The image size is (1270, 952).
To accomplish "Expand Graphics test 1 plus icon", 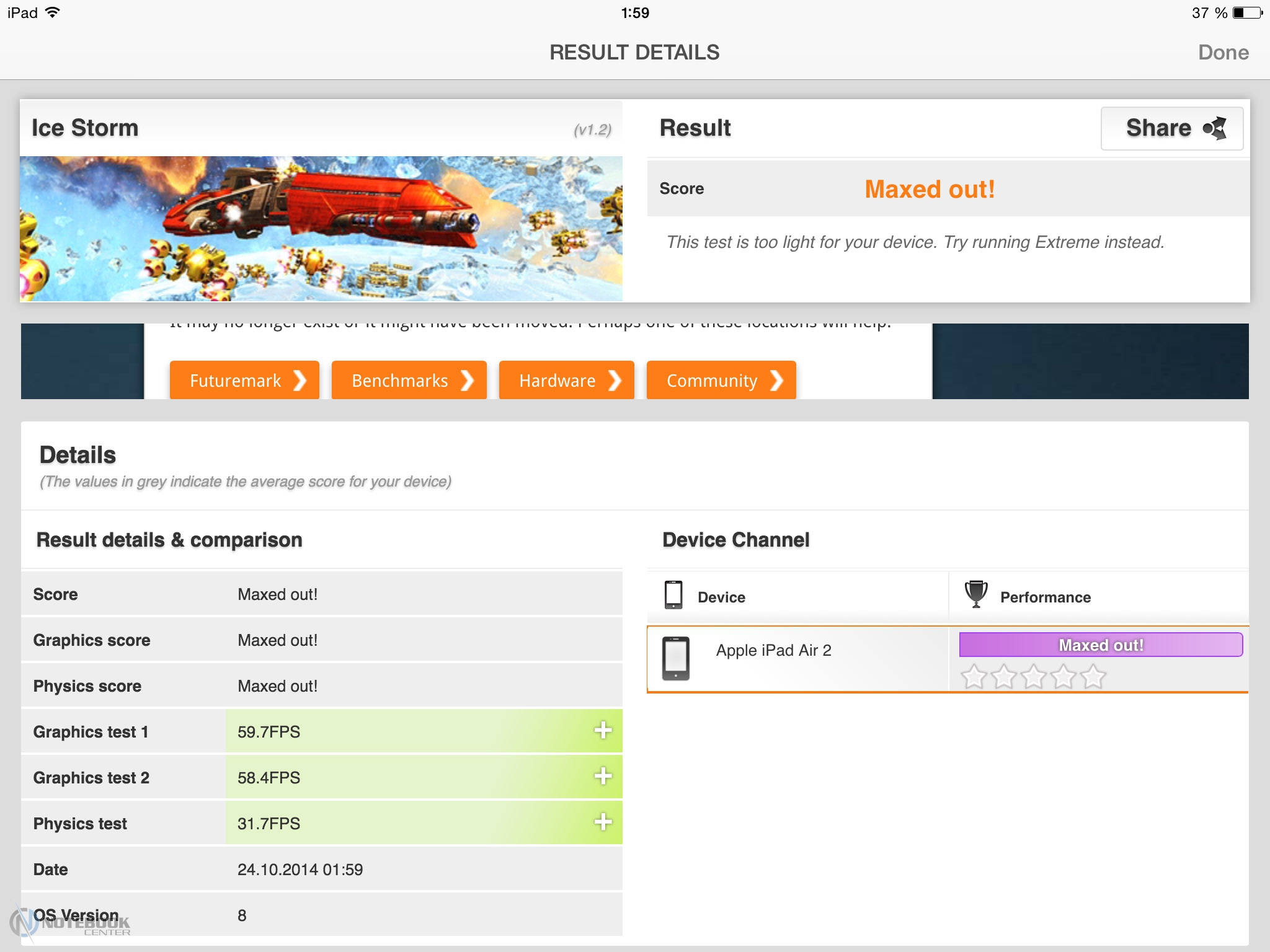I will 603,731.
